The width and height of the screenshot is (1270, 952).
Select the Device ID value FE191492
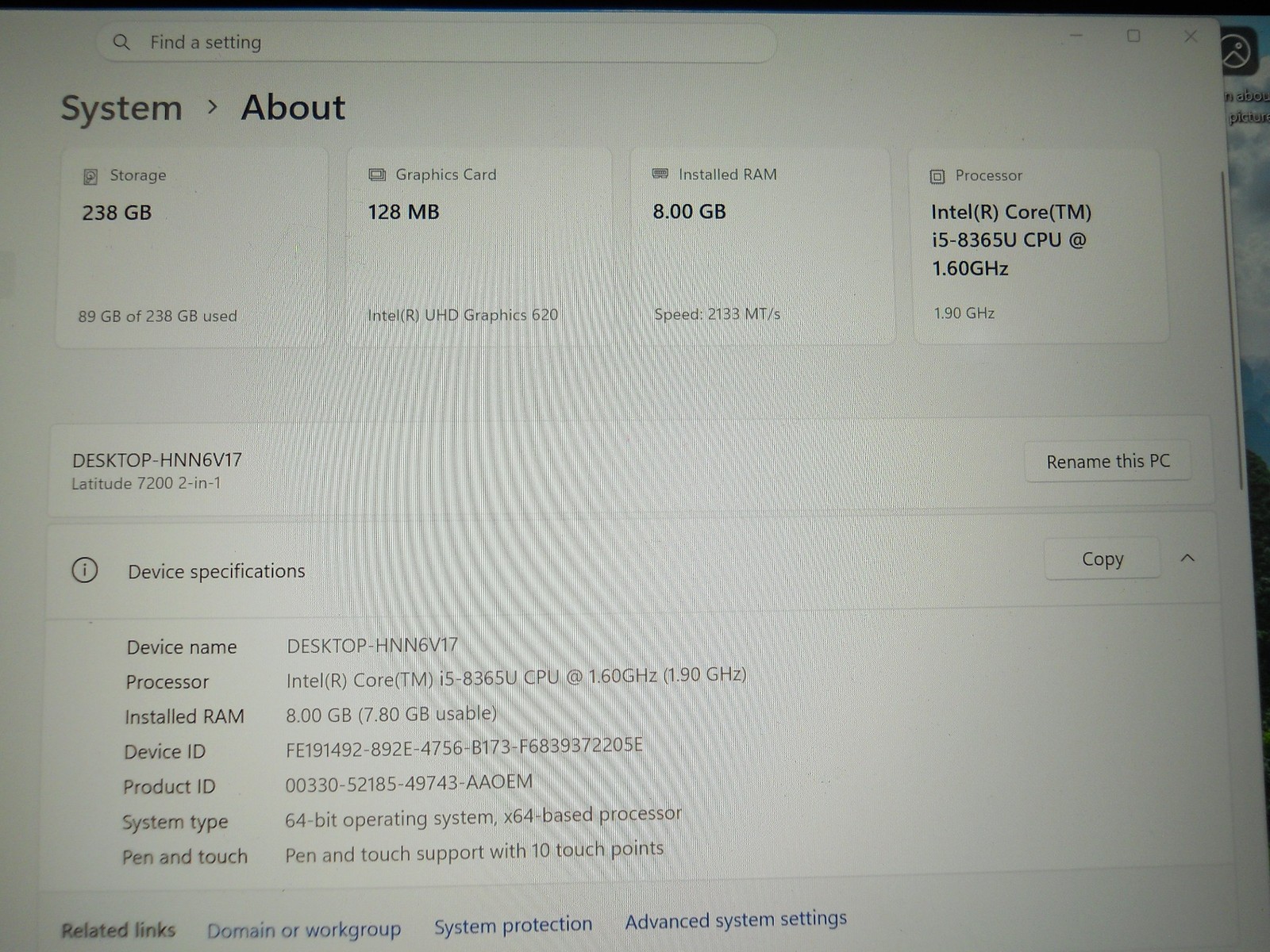coord(464,747)
